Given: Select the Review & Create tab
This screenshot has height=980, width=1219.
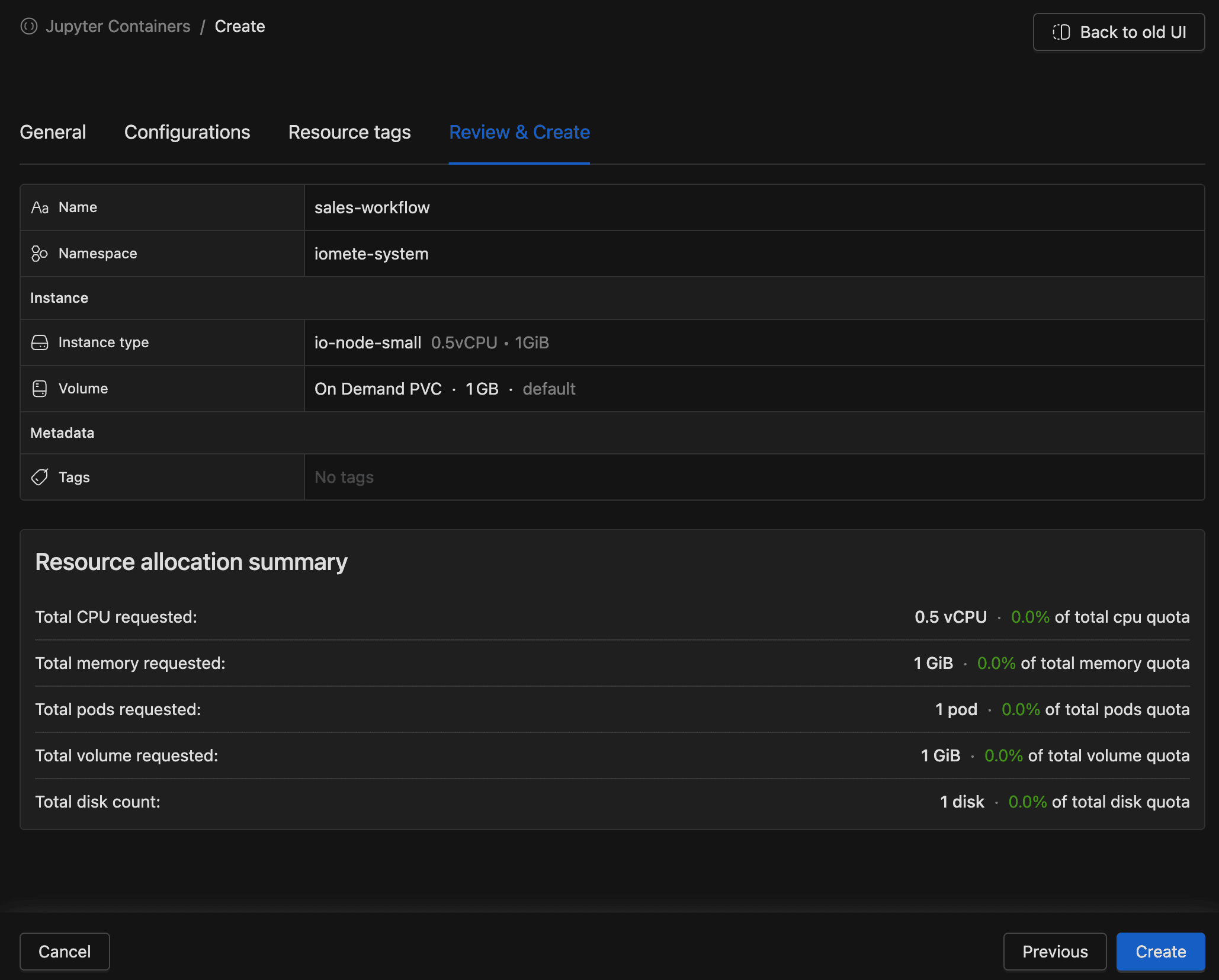Looking at the screenshot, I should 519,132.
